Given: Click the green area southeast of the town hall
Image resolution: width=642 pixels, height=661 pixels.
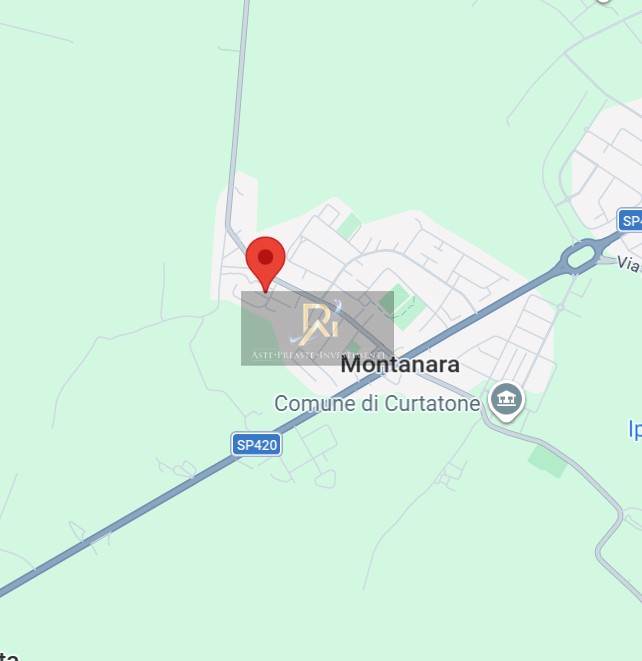Looking at the screenshot, I should [x=547, y=461].
